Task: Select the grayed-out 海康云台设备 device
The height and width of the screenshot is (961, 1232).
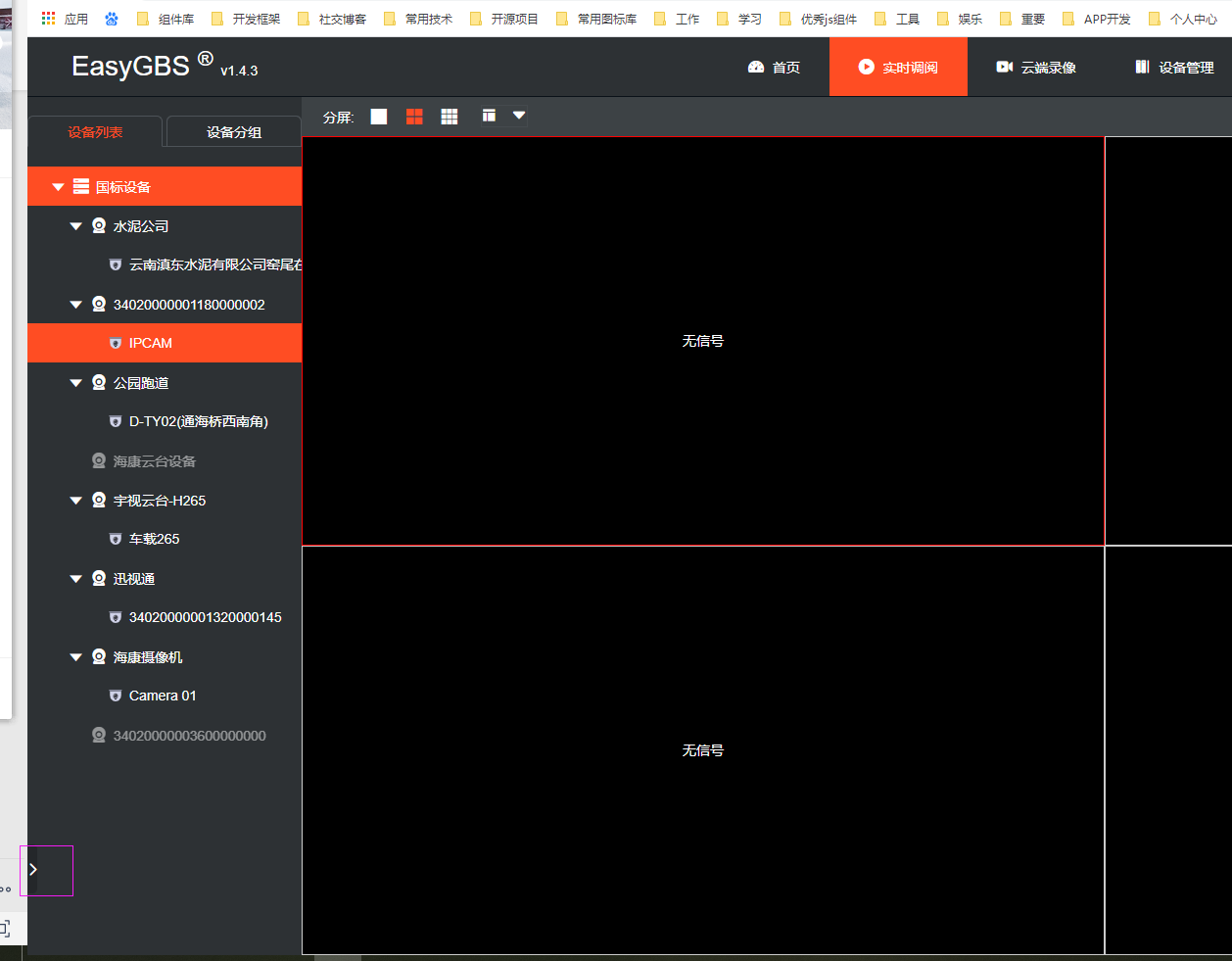Action: point(157,460)
